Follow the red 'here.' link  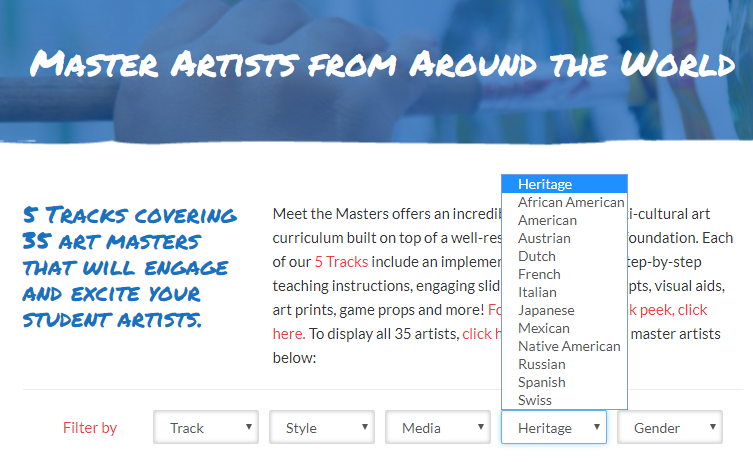[289, 334]
